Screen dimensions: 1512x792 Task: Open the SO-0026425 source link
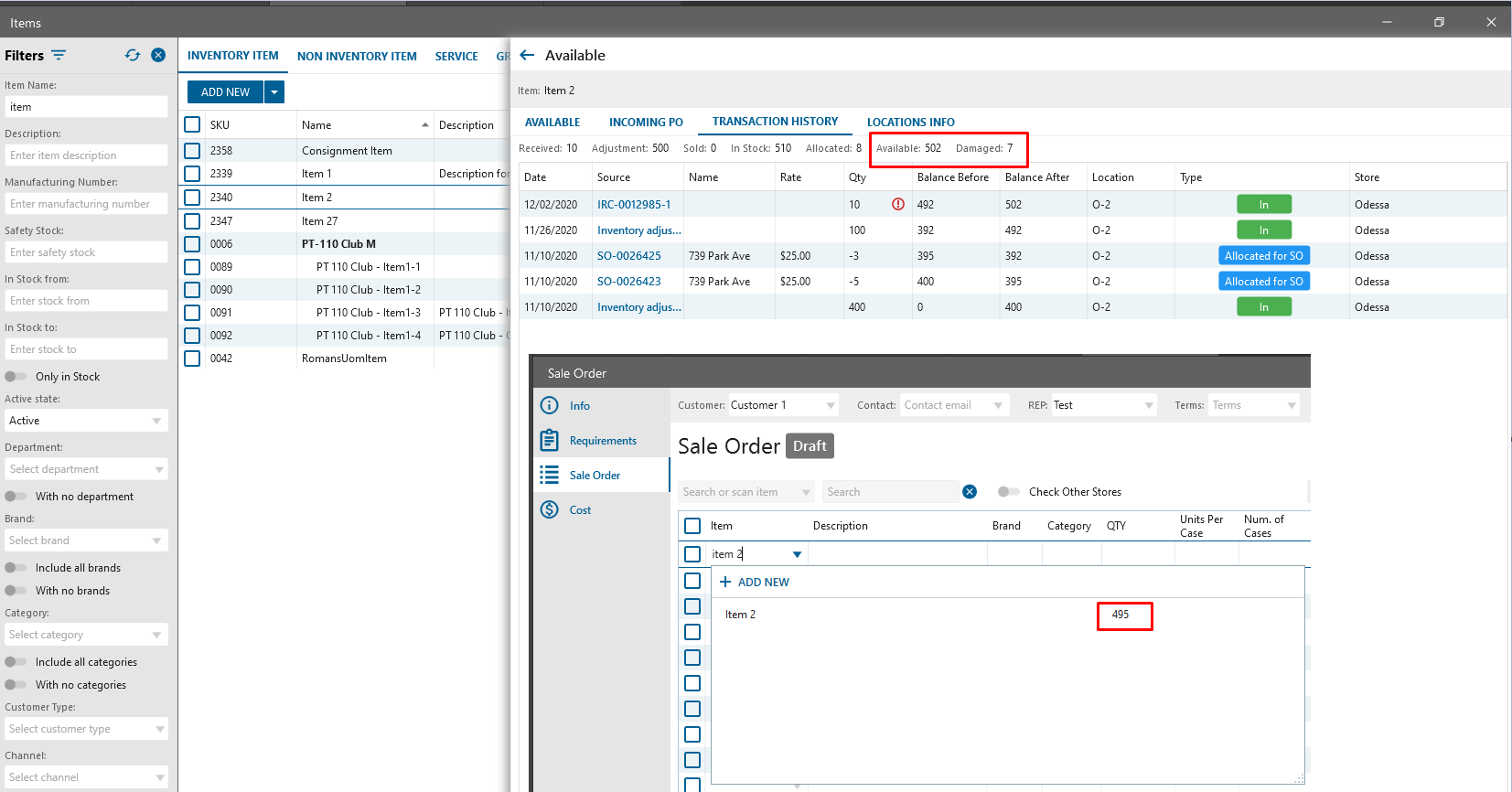(x=628, y=256)
